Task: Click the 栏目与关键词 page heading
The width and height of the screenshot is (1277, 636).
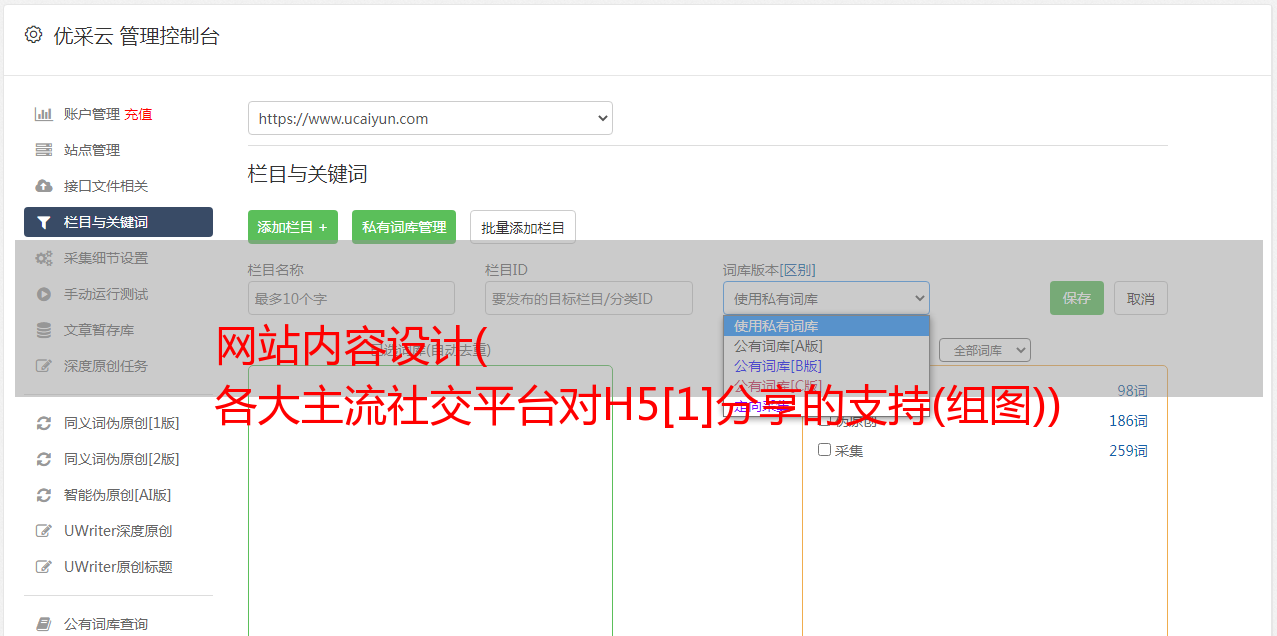Action: pyautogui.click(x=308, y=174)
